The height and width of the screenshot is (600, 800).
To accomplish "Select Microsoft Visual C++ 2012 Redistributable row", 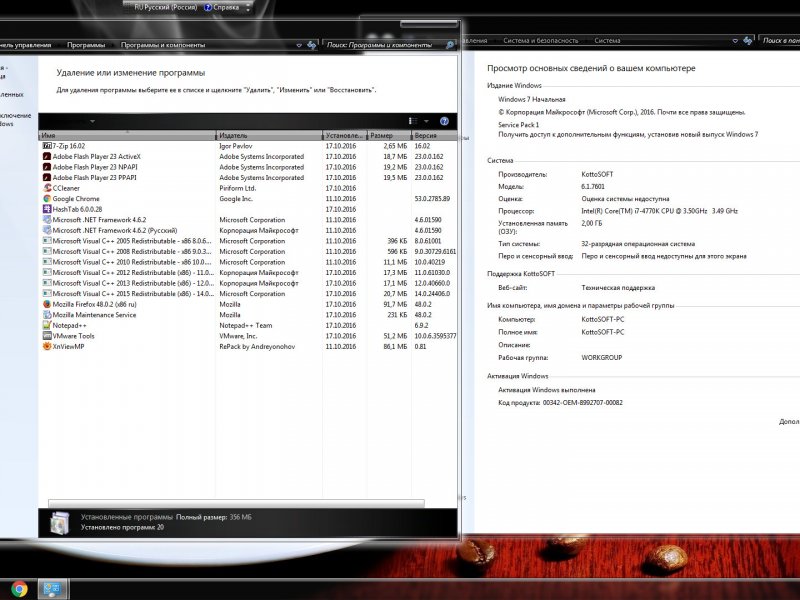I will coord(248,272).
